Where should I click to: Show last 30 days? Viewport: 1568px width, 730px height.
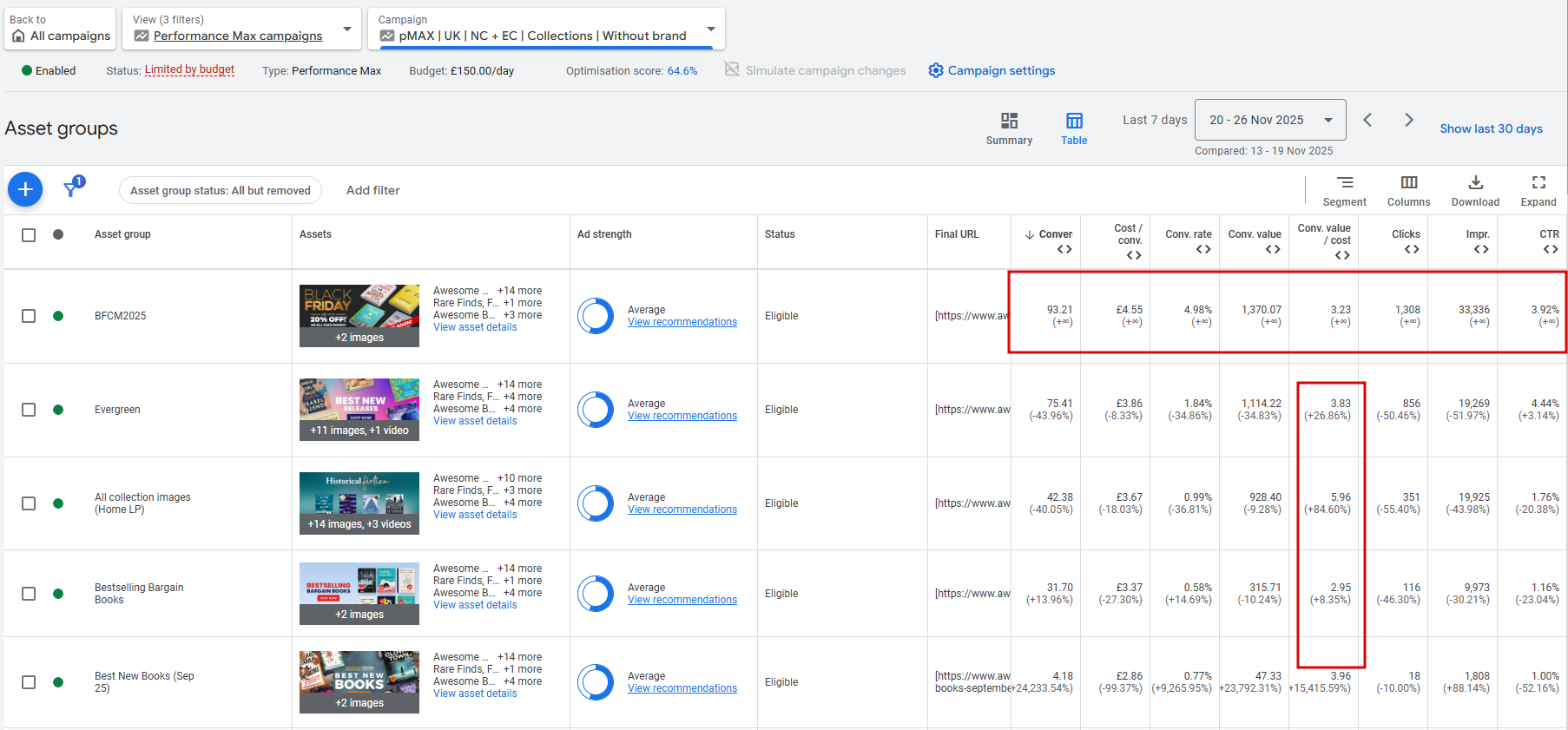pyautogui.click(x=1492, y=128)
